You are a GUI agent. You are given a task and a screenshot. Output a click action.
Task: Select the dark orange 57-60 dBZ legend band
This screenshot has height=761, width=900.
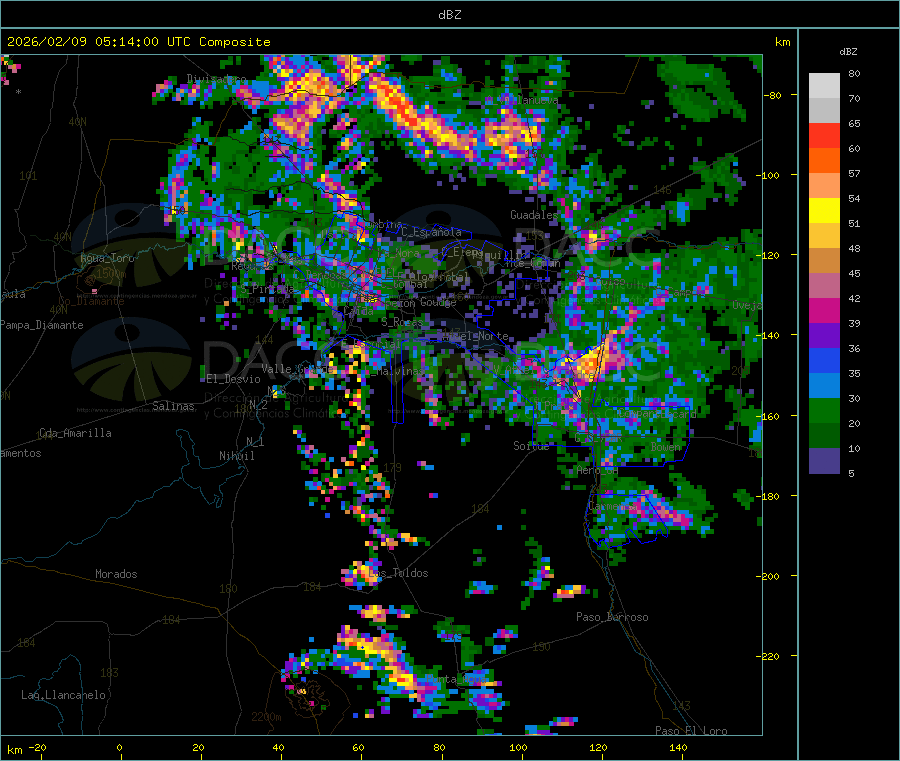(x=824, y=161)
